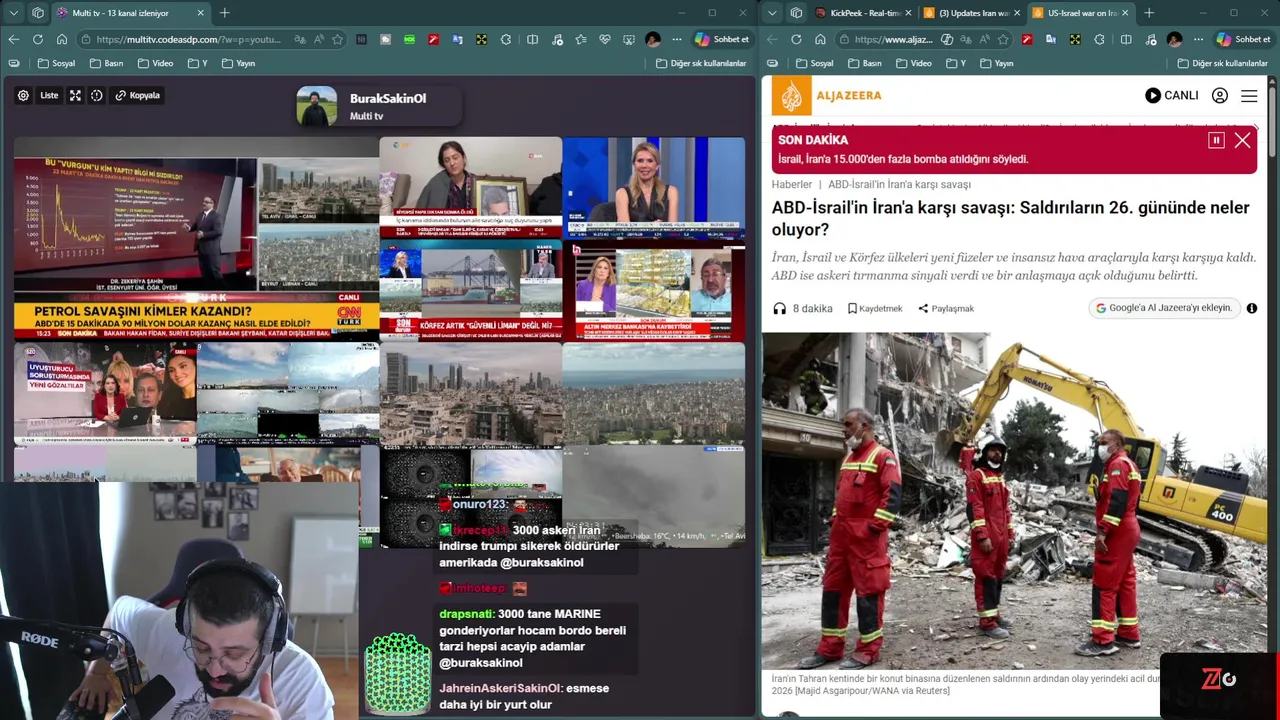Share article via Paylaşmak
Viewport: 1280px width, 720px height.
point(946,308)
